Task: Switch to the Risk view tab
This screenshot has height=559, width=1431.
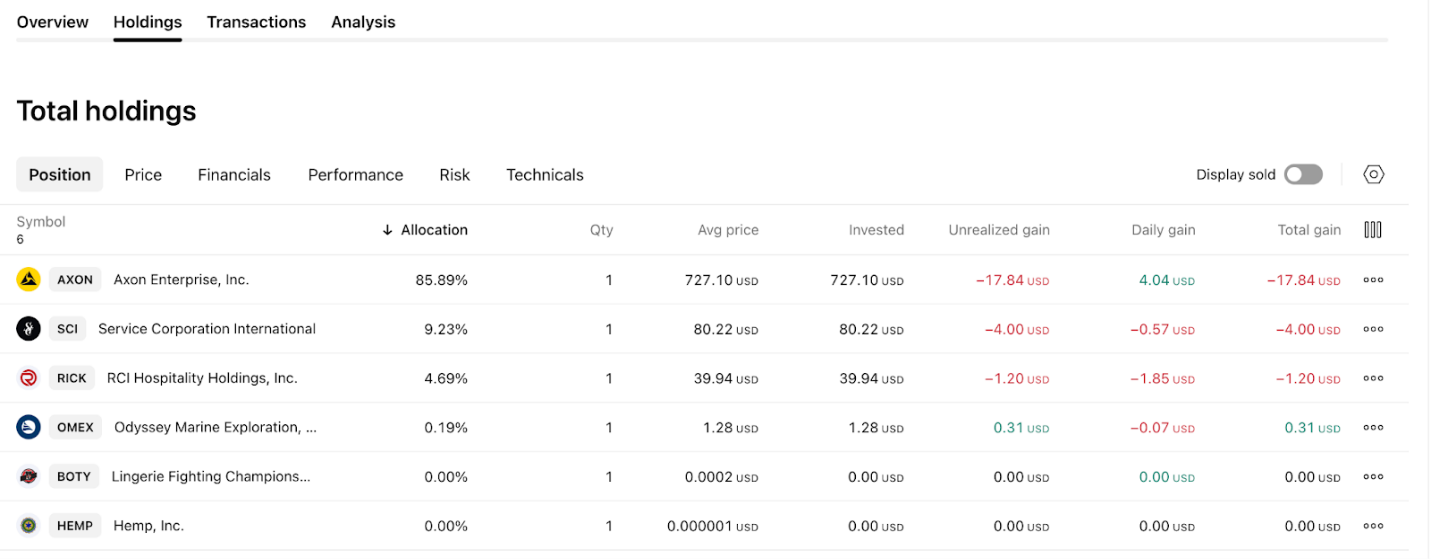Action: pyautogui.click(x=454, y=174)
